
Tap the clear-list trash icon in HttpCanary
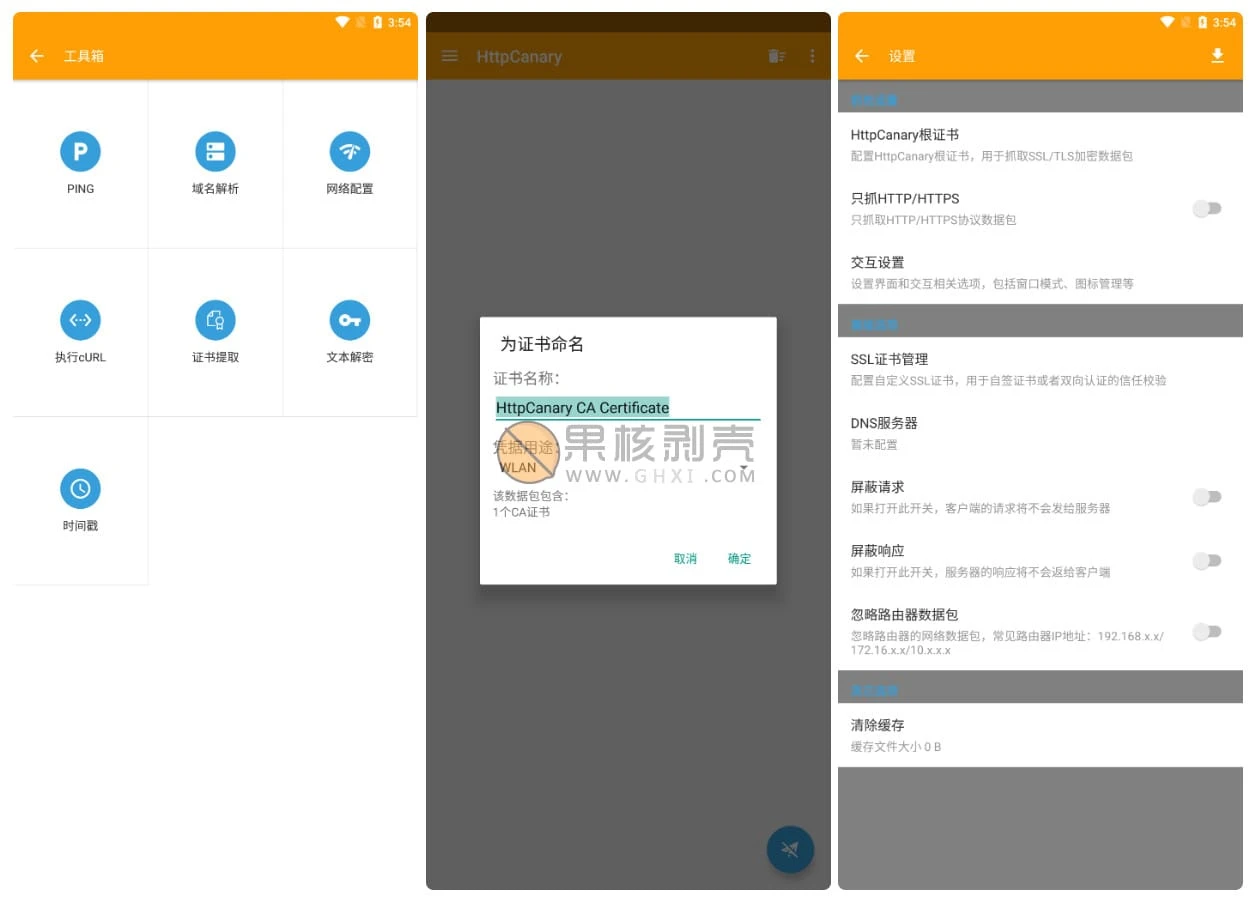pyautogui.click(x=777, y=56)
